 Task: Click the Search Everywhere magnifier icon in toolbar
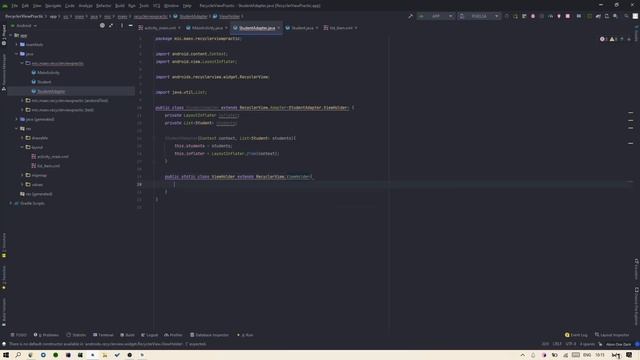(626, 16)
